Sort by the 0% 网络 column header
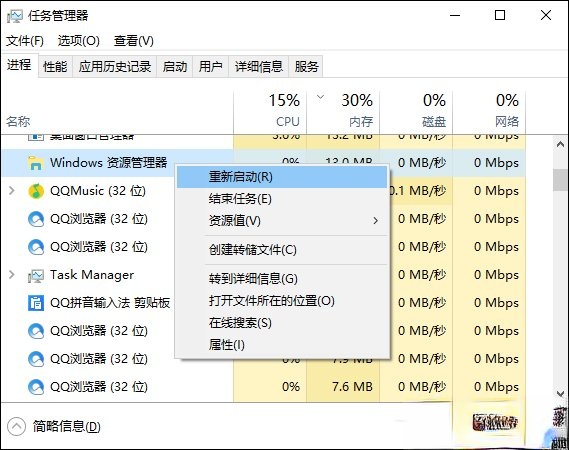Screen dimensions: 569x450 point(489,112)
